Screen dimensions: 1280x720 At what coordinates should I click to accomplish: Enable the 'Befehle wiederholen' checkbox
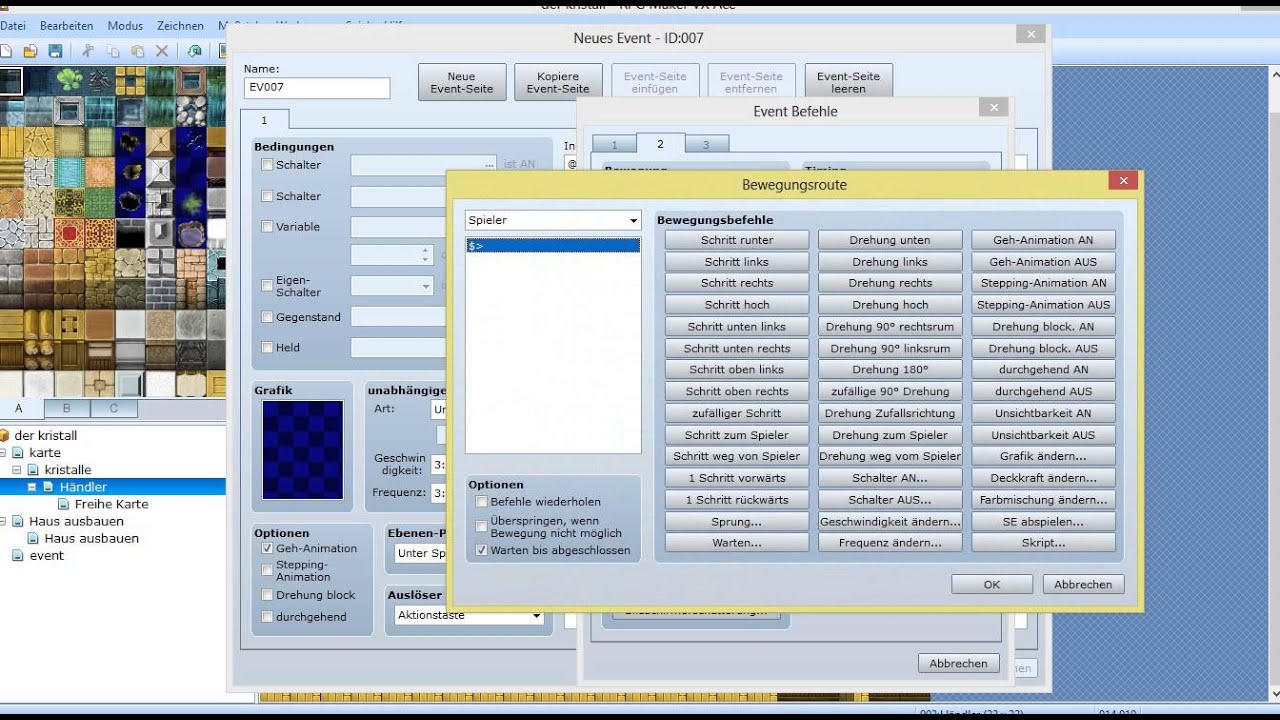click(482, 502)
